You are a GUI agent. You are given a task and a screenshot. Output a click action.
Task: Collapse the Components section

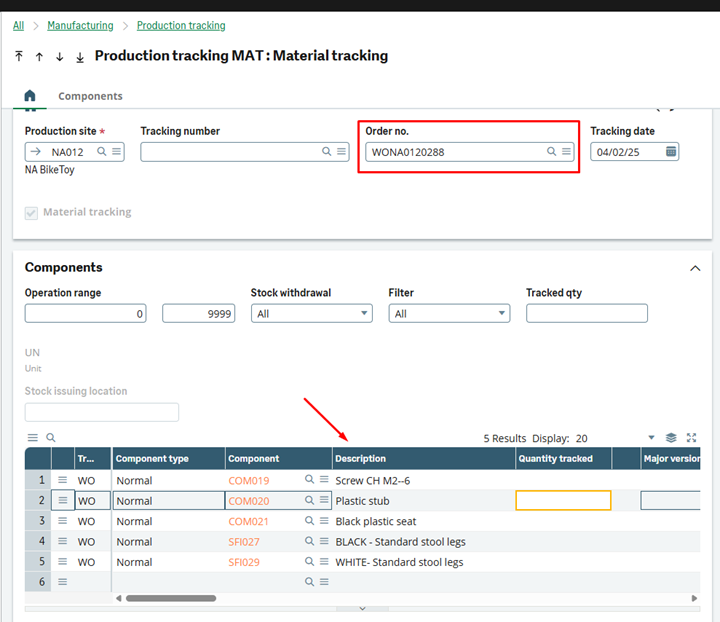[x=695, y=268]
